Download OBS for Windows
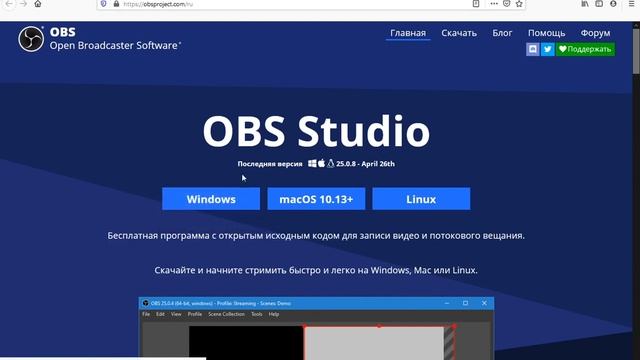The width and height of the screenshot is (640, 360). [211, 199]
